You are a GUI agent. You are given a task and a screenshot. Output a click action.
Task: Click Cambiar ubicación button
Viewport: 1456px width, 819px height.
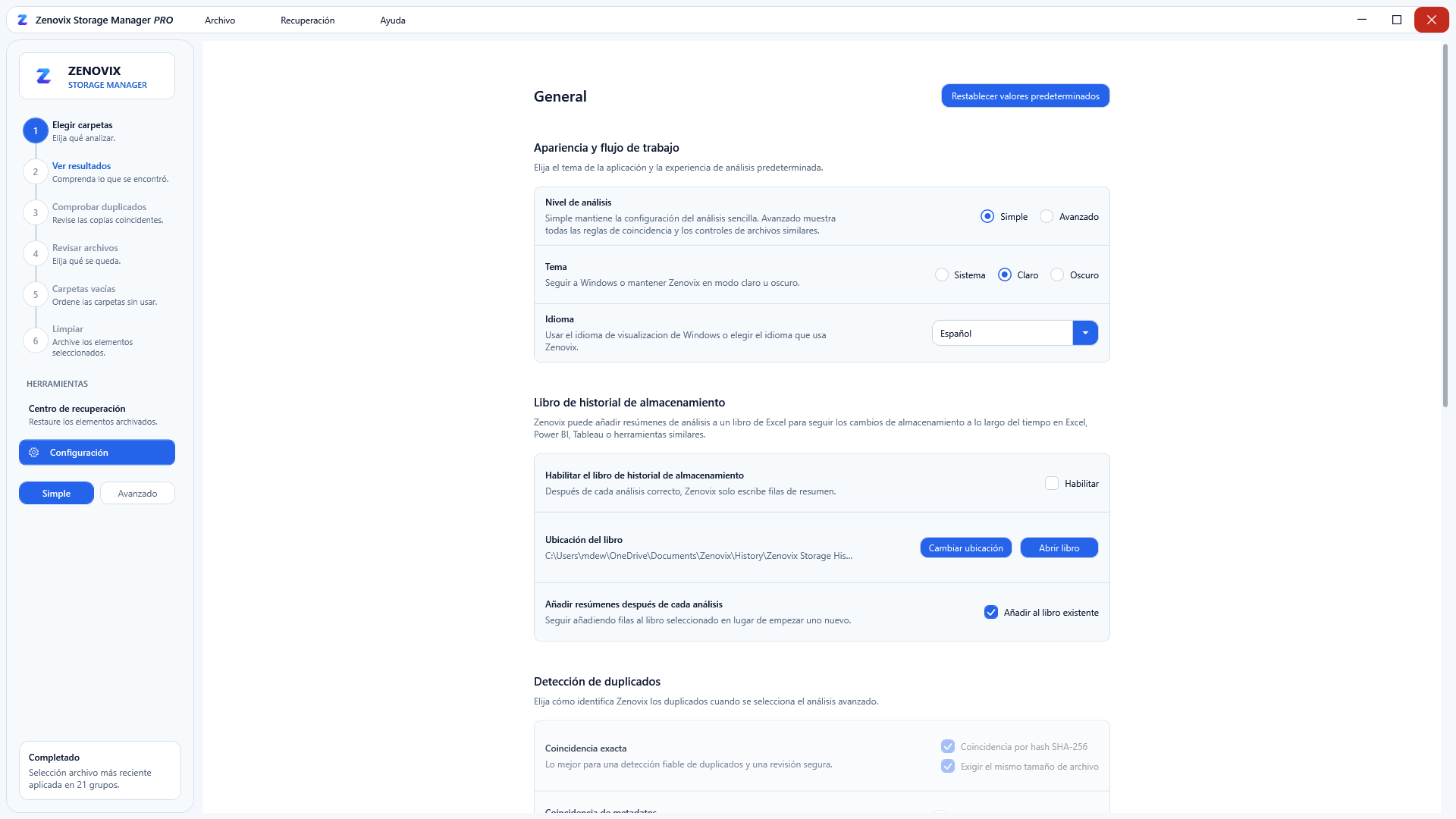965,548
